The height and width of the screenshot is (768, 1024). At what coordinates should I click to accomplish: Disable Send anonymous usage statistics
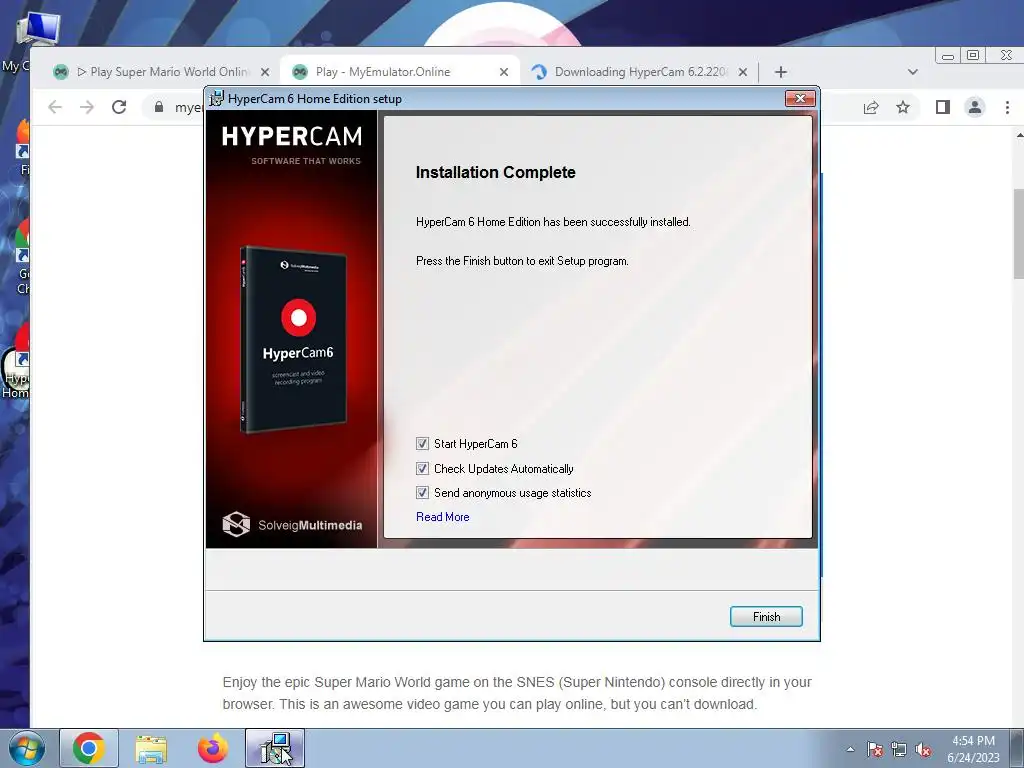tap(423, 493)
